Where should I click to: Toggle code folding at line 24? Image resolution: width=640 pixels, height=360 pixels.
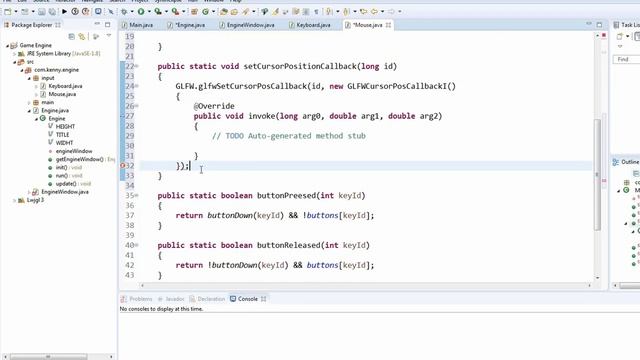137,86
